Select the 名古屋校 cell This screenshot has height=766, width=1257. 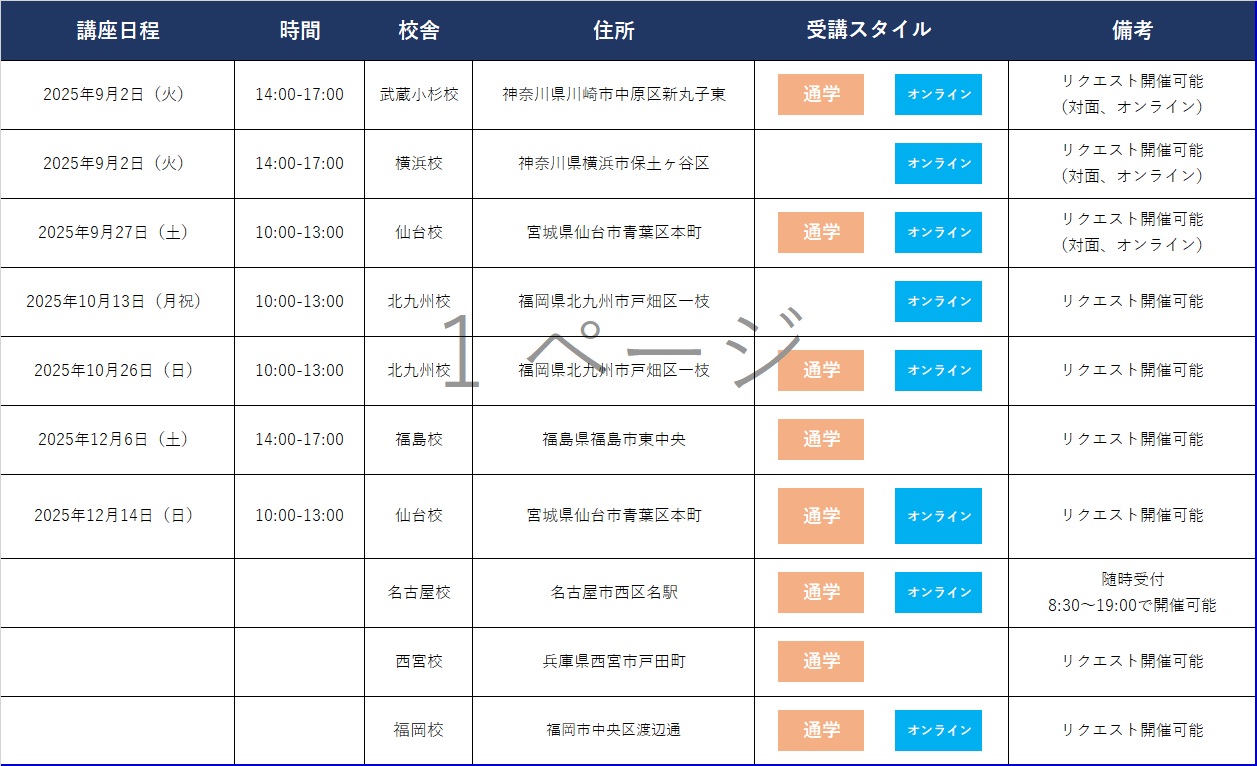[x=419, y=593]
